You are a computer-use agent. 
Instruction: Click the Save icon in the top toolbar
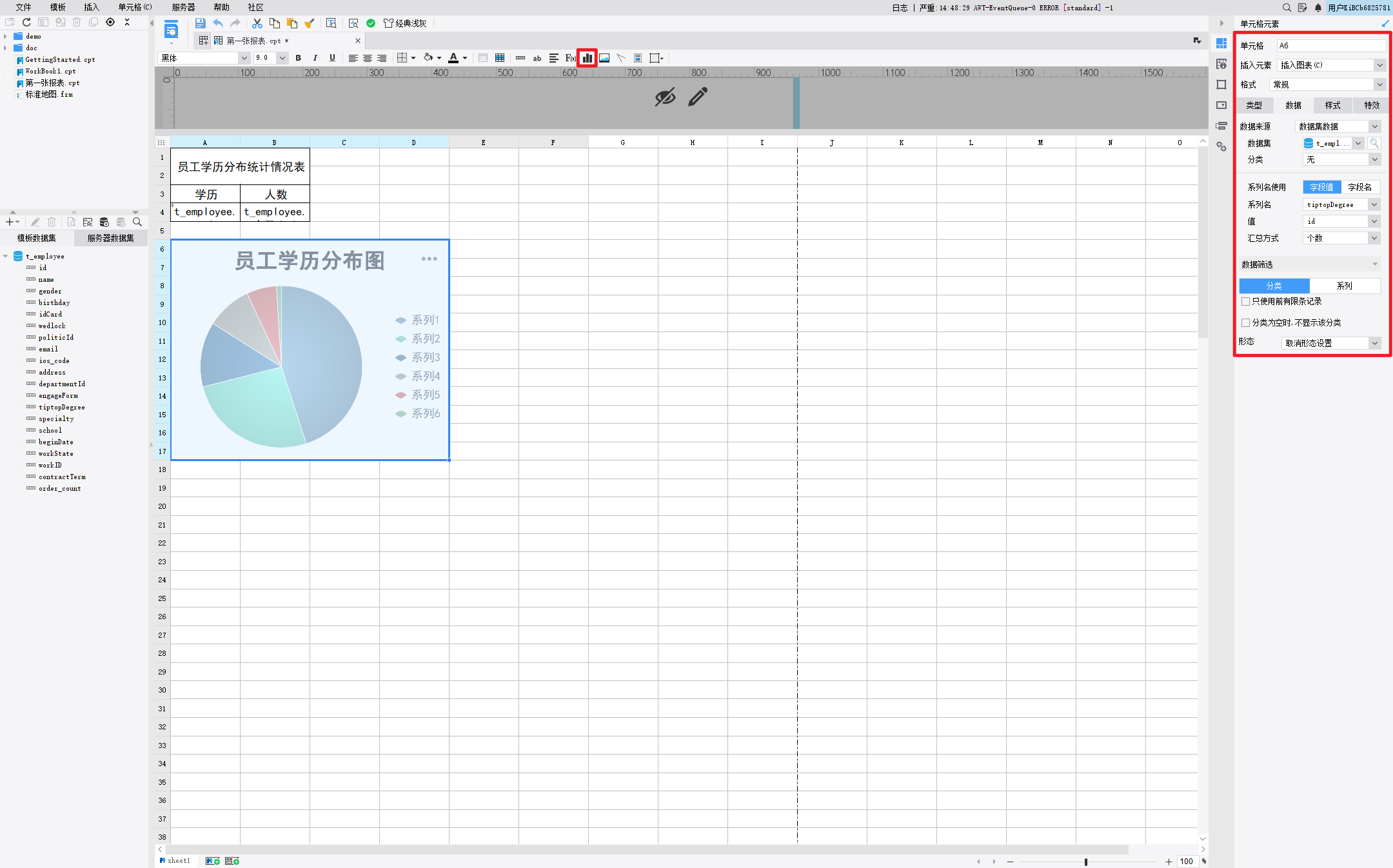pos(200,23)
